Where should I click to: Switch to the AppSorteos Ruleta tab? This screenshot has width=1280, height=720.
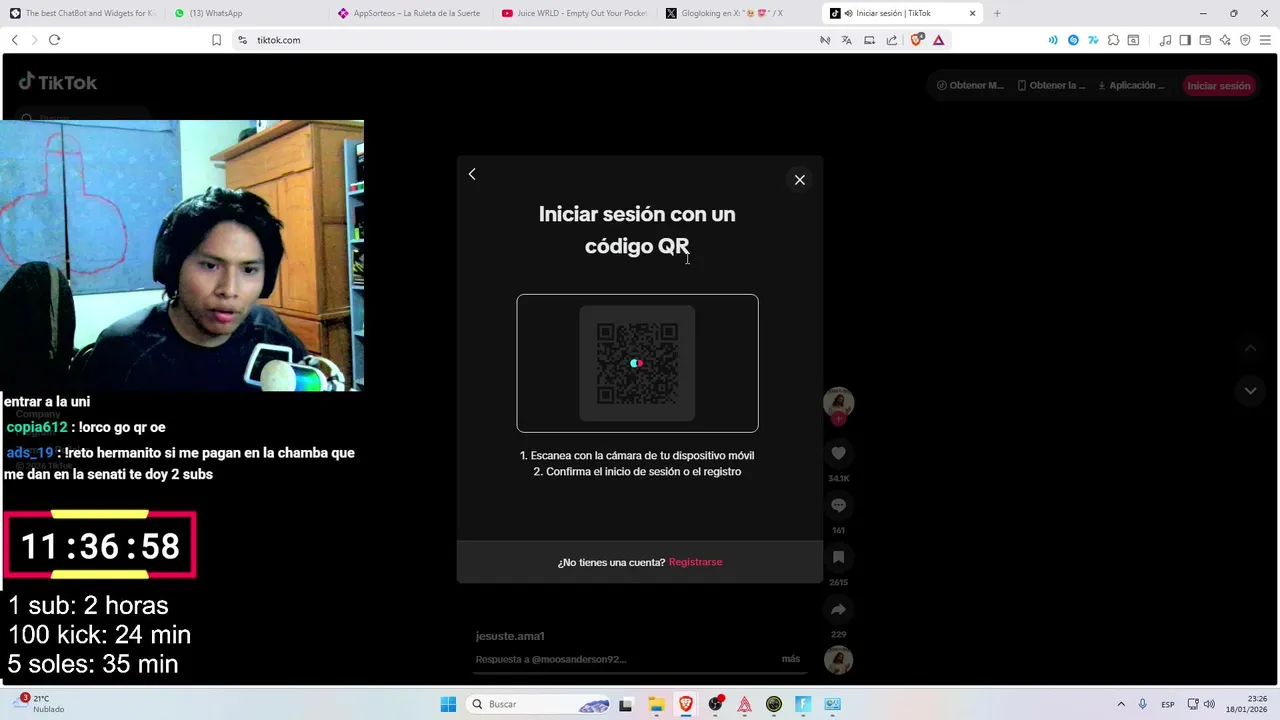(x=409, y=13)
